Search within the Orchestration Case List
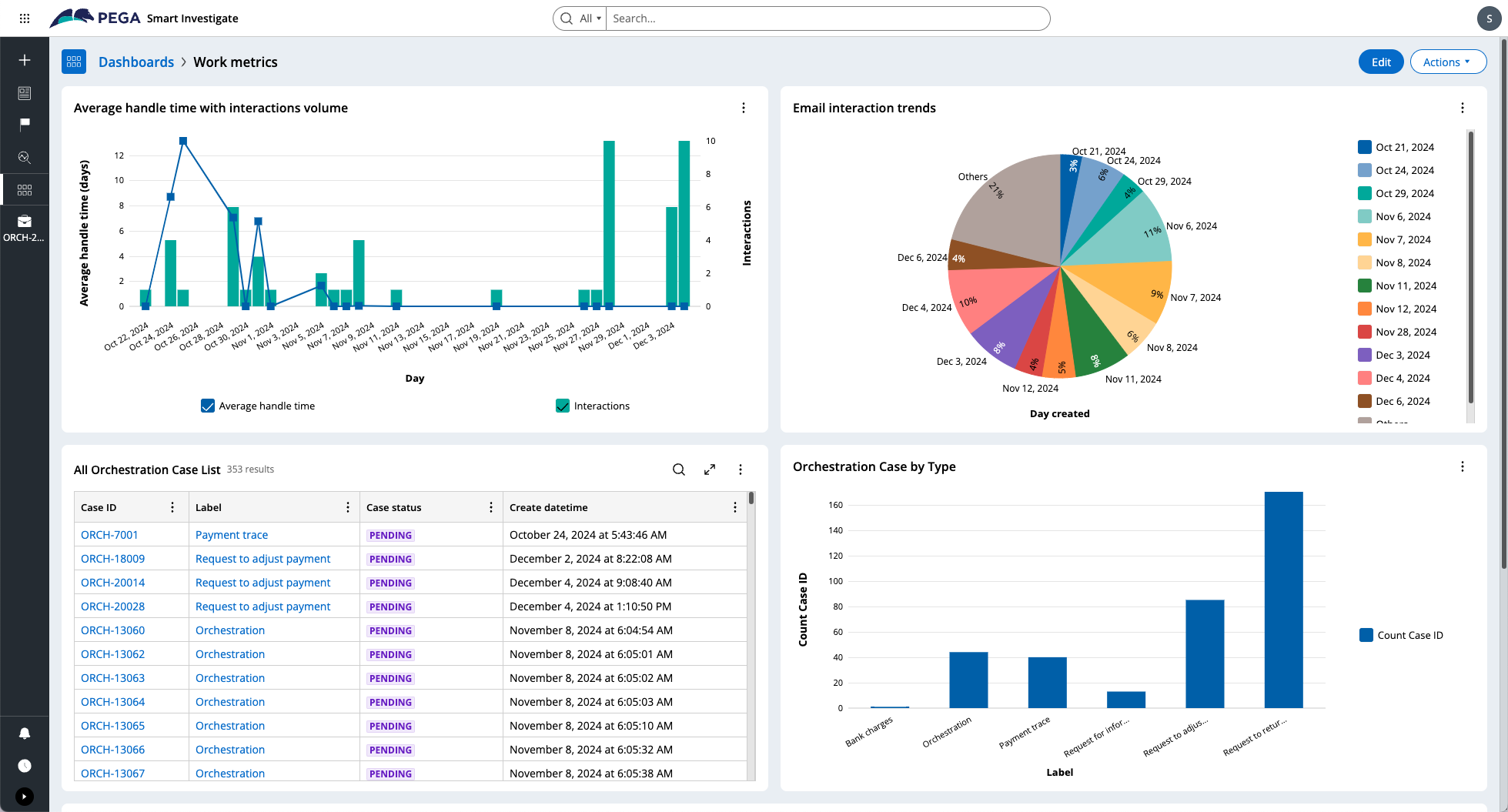Viewport: 1508px width, 812px height. pyautogui.click(x=679, y=469)
